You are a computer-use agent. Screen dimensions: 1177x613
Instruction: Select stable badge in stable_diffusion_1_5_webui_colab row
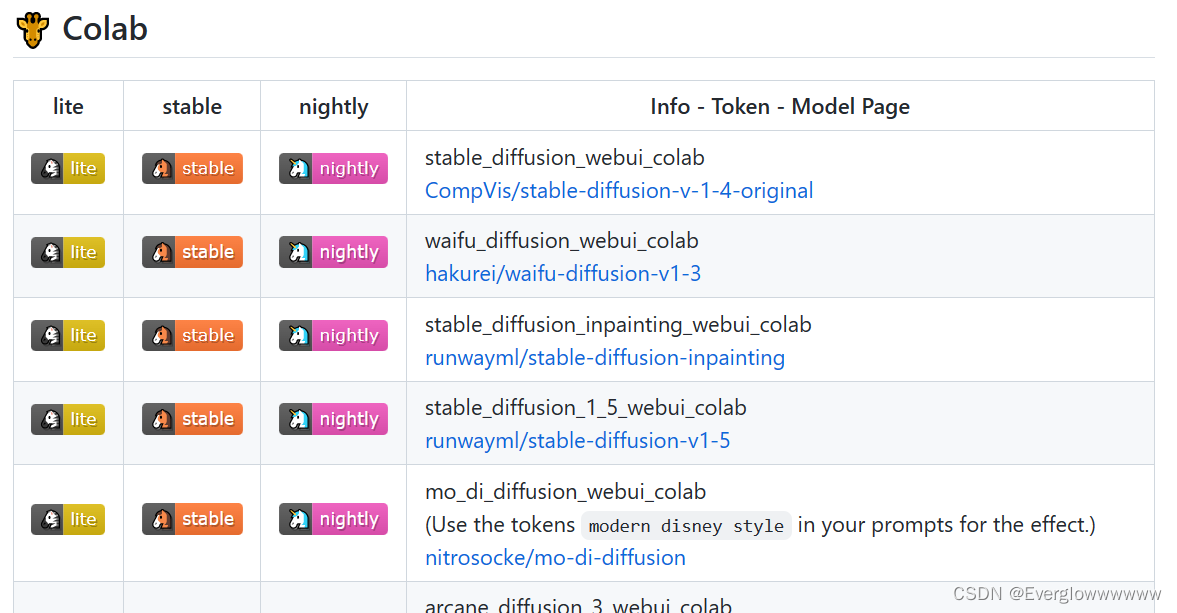[192, 419]
